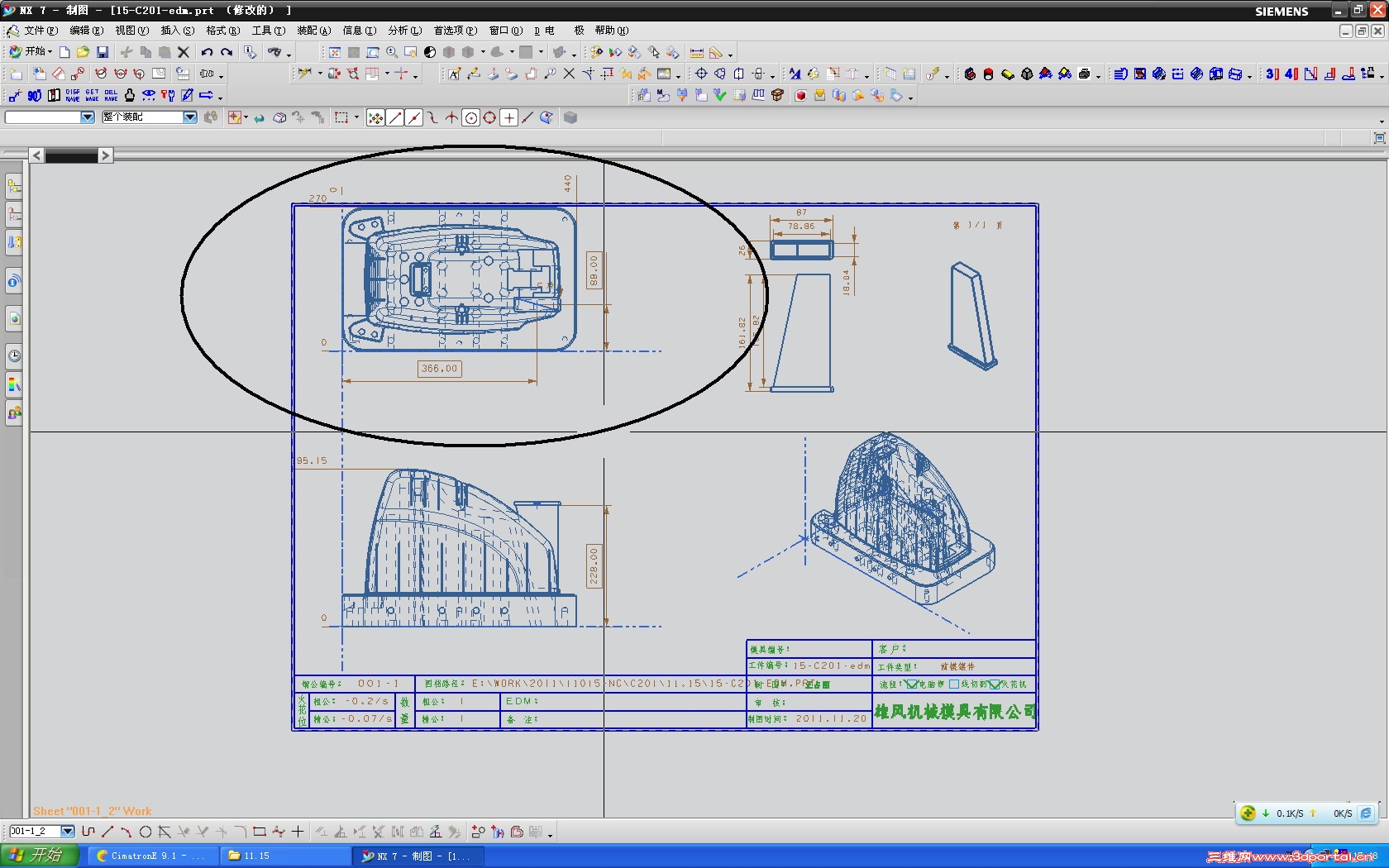Click the Zoom magnifier icon
The width and height of the screenshot is (1389, 868).
point(392,52)
